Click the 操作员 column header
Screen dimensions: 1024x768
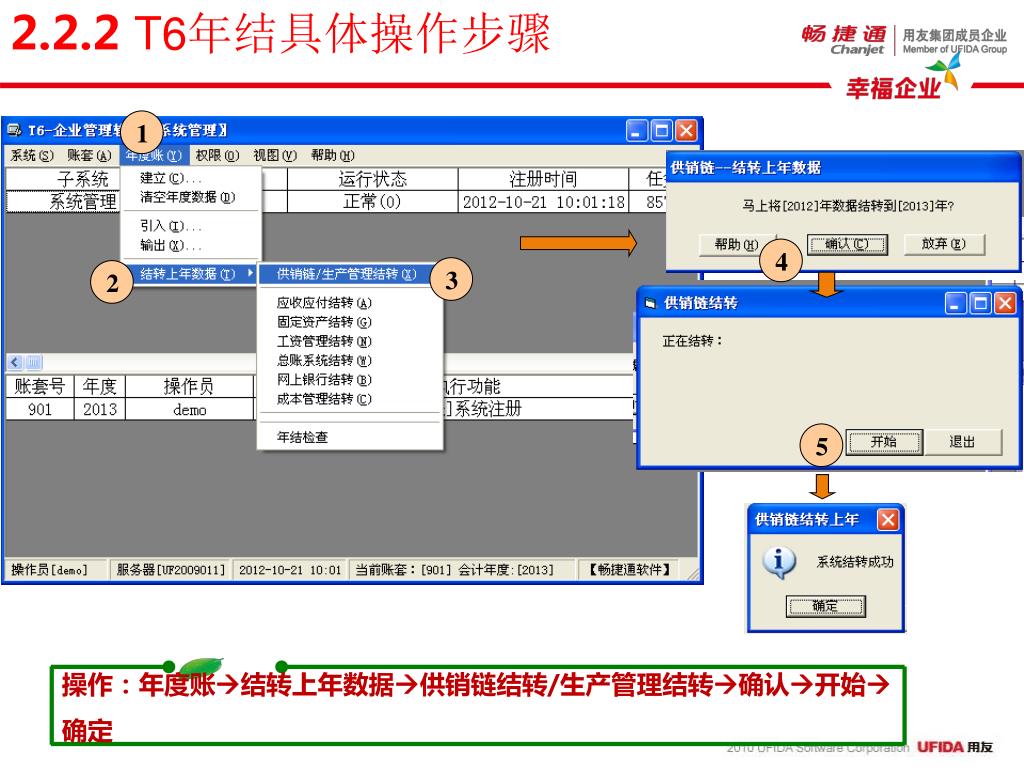pyautogui.click(x=189, y=386)
